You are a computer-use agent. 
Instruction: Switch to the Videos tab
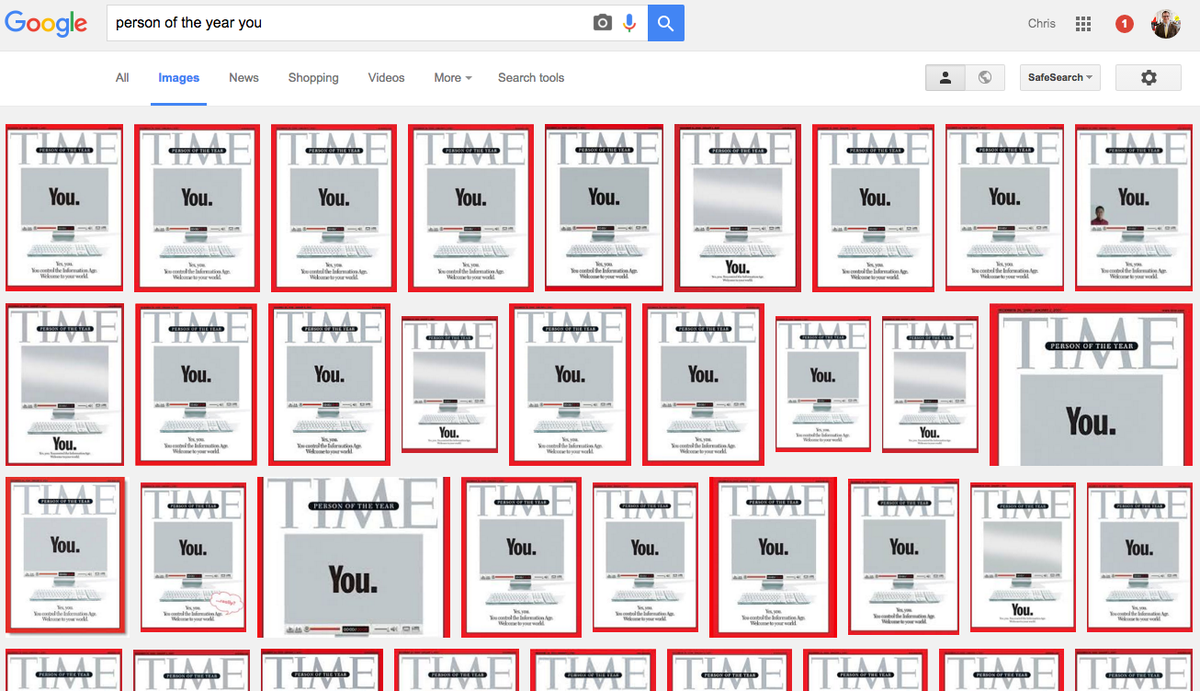coord(386,77)
